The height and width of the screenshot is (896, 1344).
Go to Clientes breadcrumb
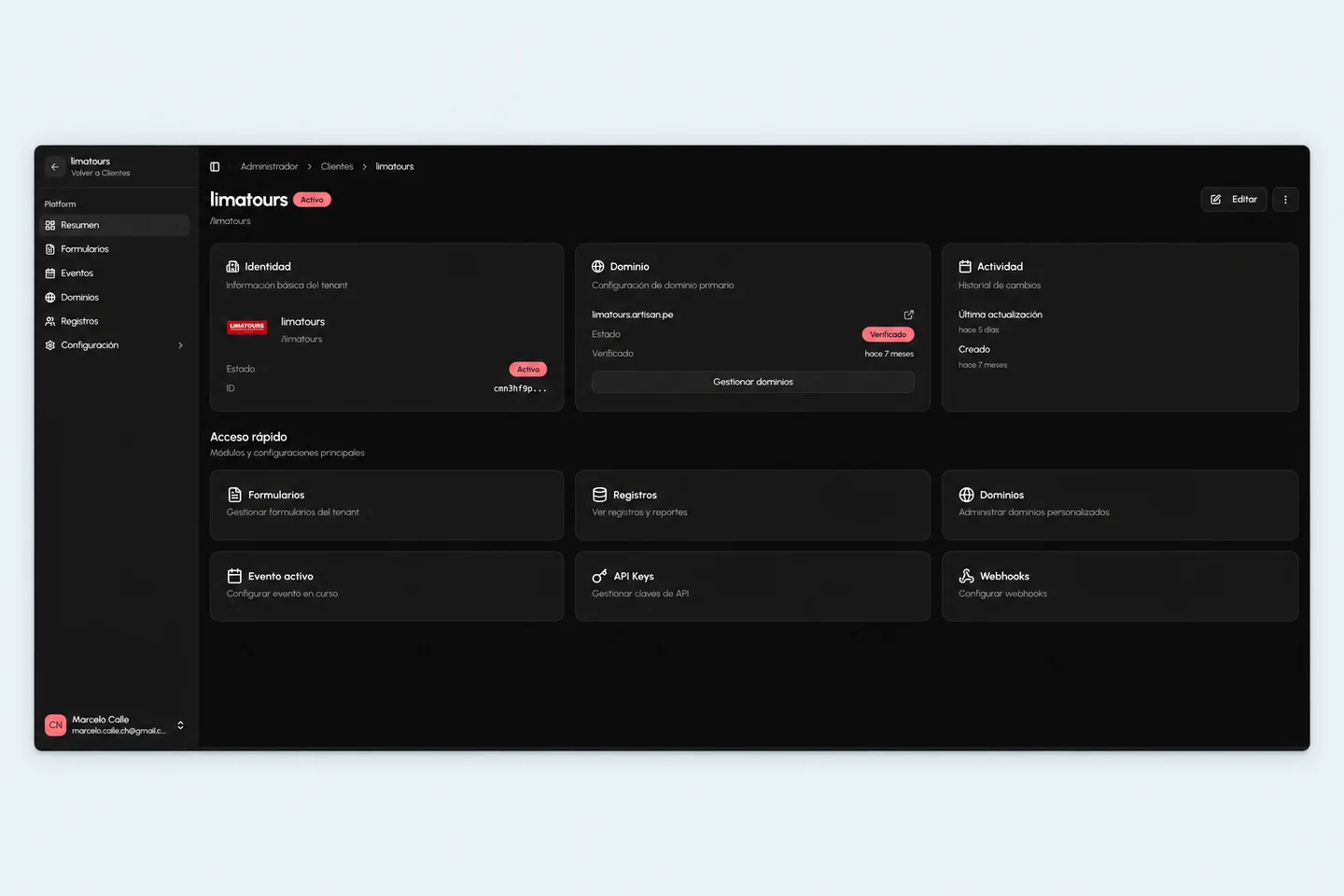(x=337, y=167)
